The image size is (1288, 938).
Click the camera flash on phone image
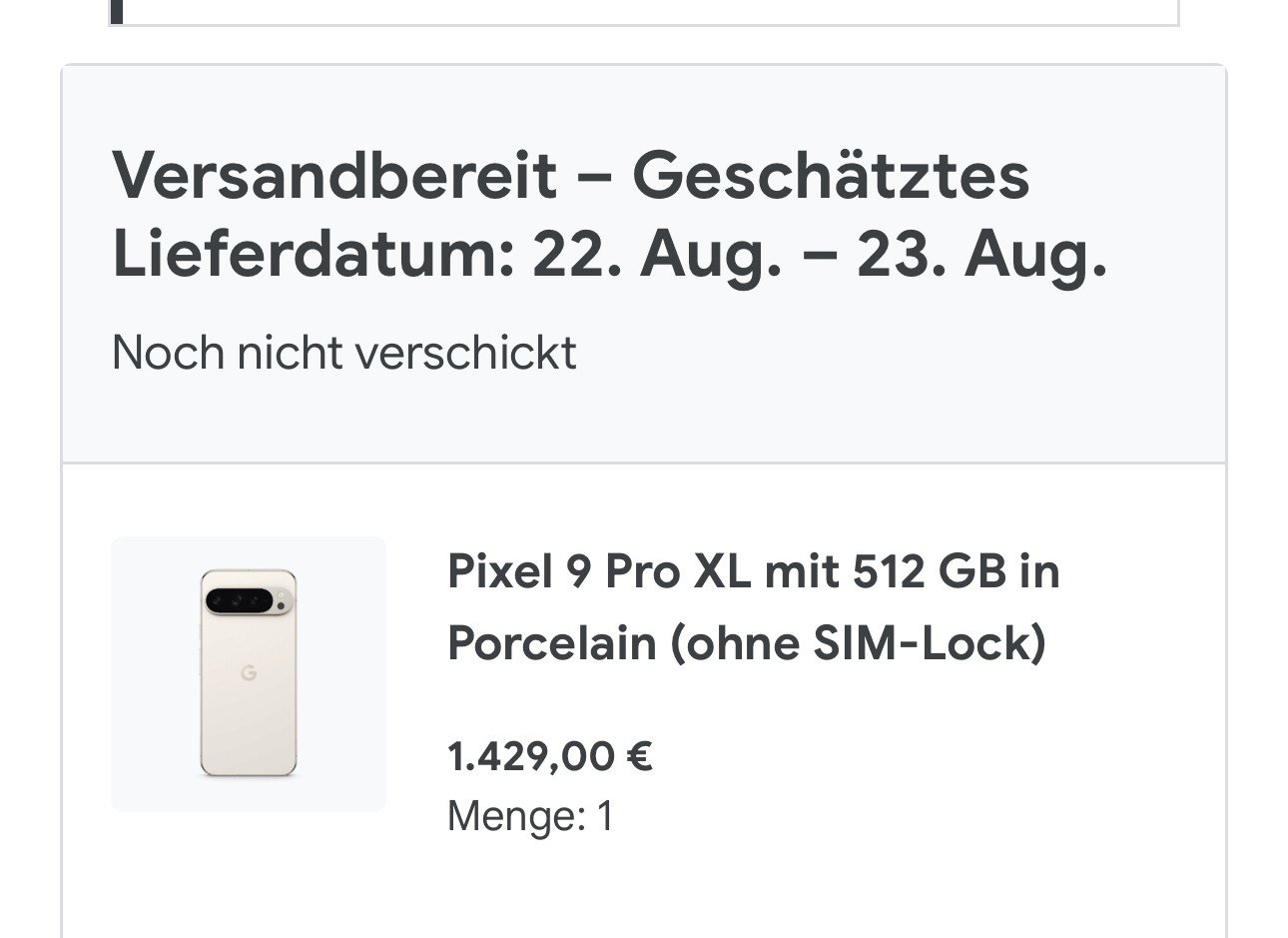coord(283,603)
